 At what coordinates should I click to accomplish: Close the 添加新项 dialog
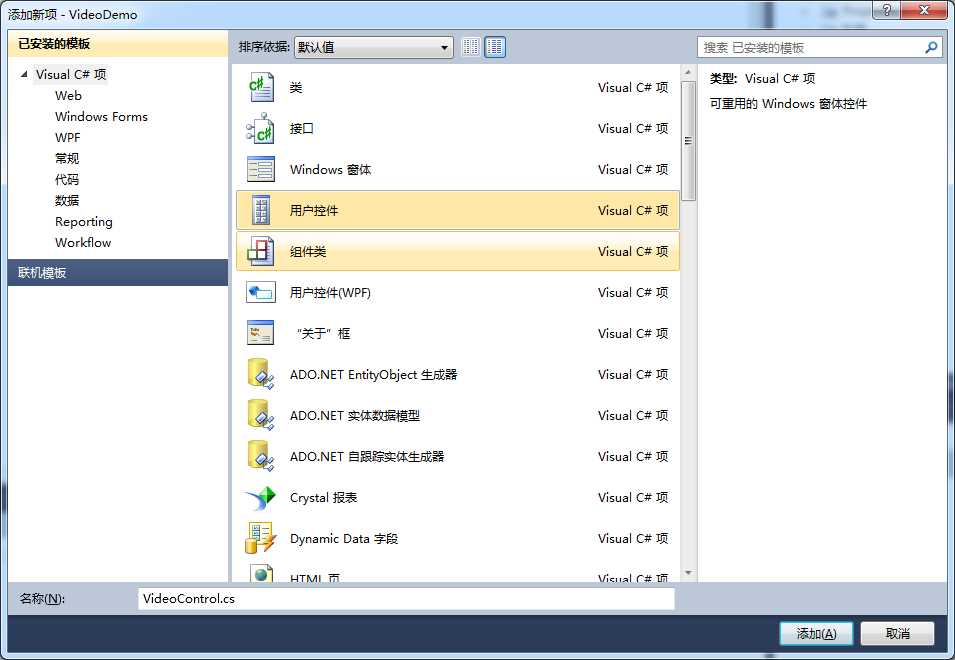pyautogui.click(x=924, y=10)
